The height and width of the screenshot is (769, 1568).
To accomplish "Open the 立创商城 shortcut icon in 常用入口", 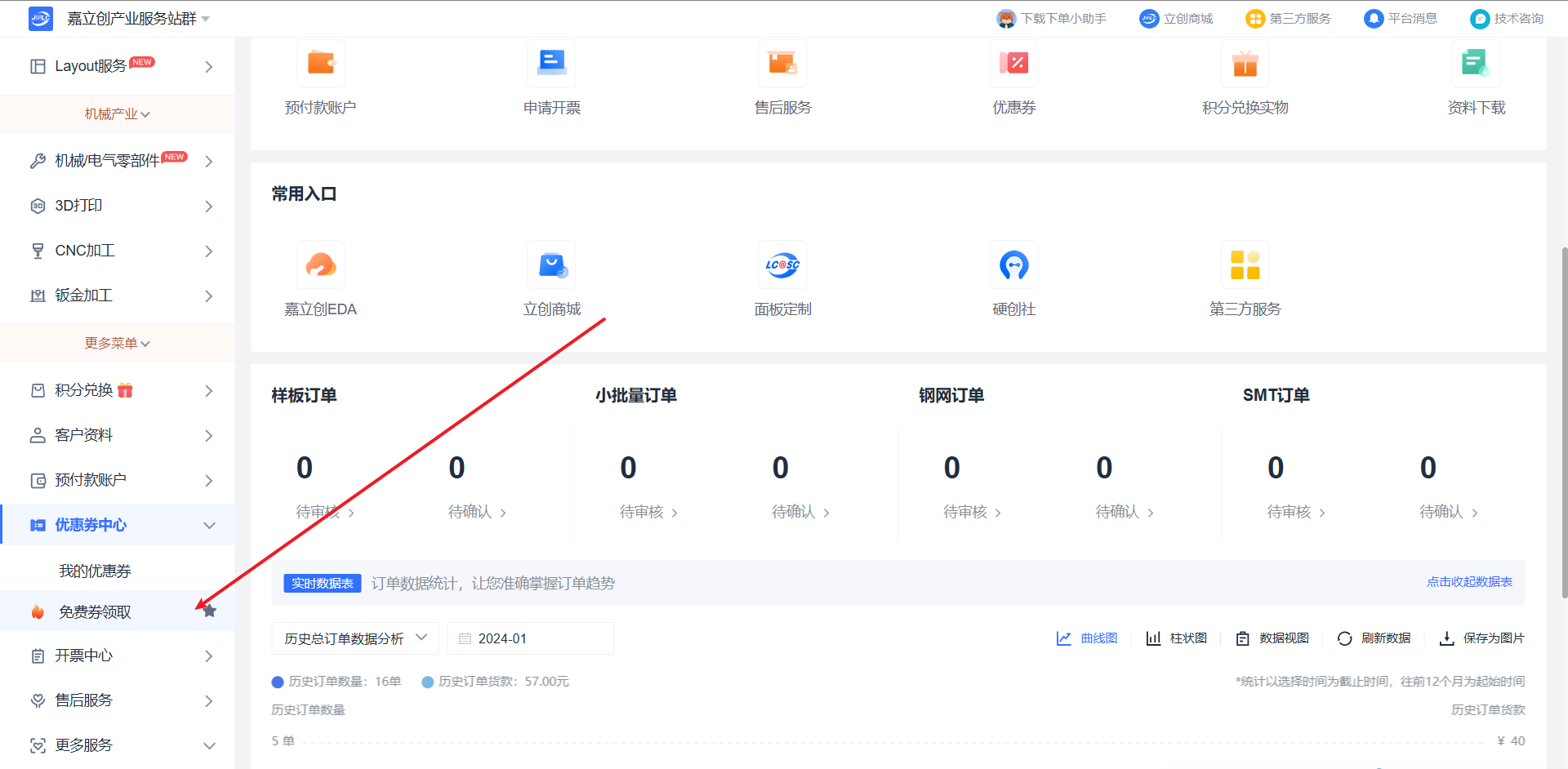I will coord(551,264).
